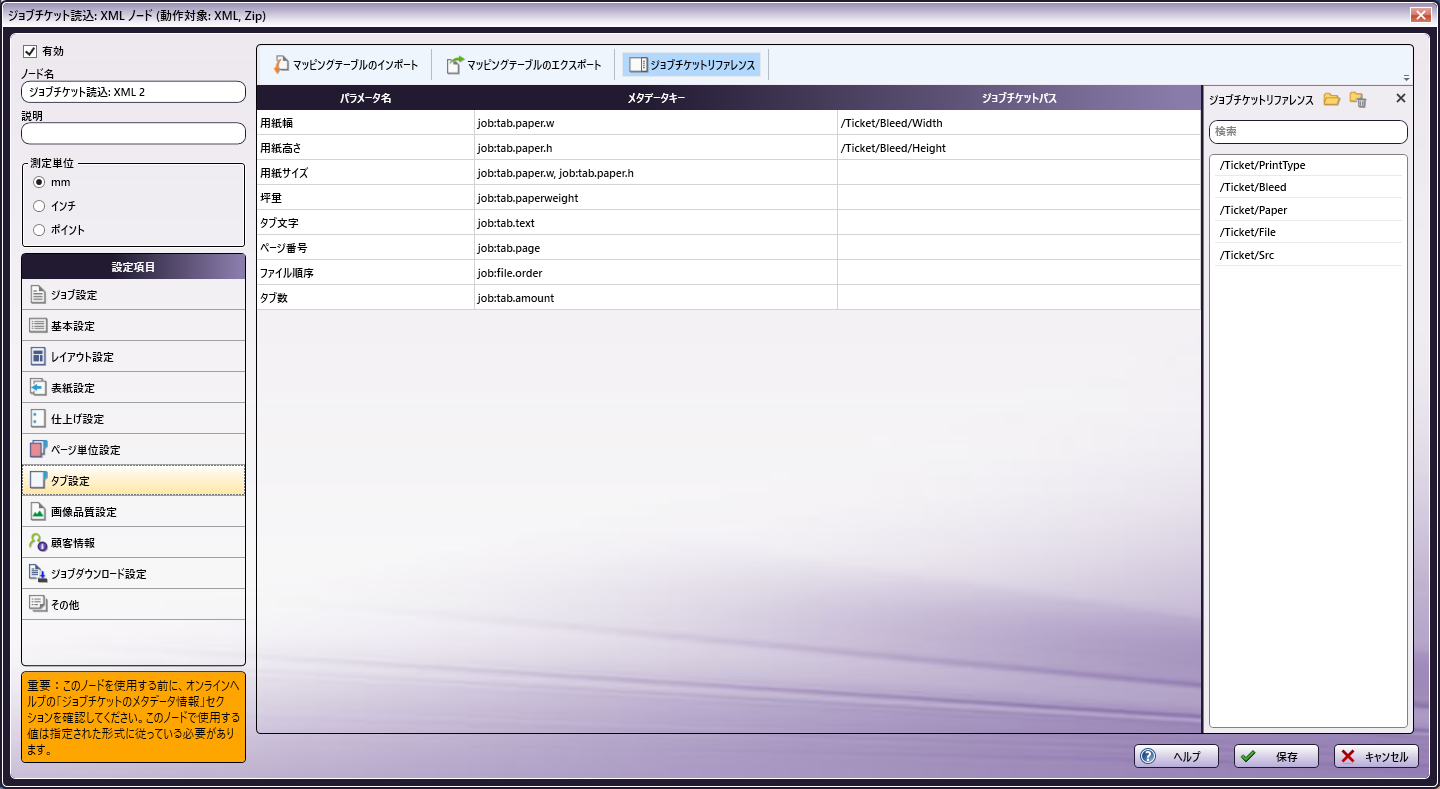This screenshot has height=789, width=1440.
Task: Select 顧客情報 settings item
Action: (133, 543)
